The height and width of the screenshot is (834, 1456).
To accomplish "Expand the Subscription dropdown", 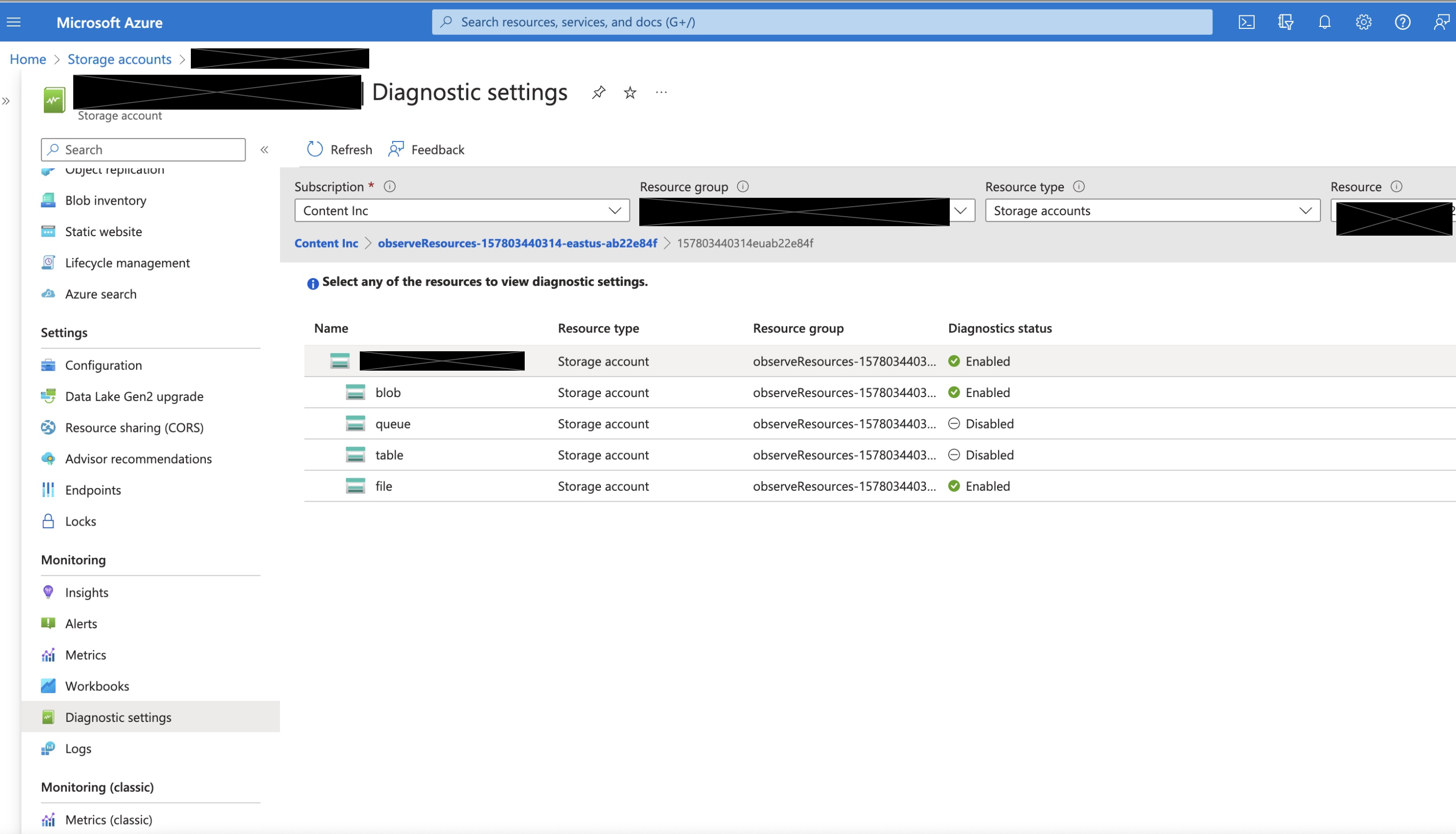I will coord(461,211).
